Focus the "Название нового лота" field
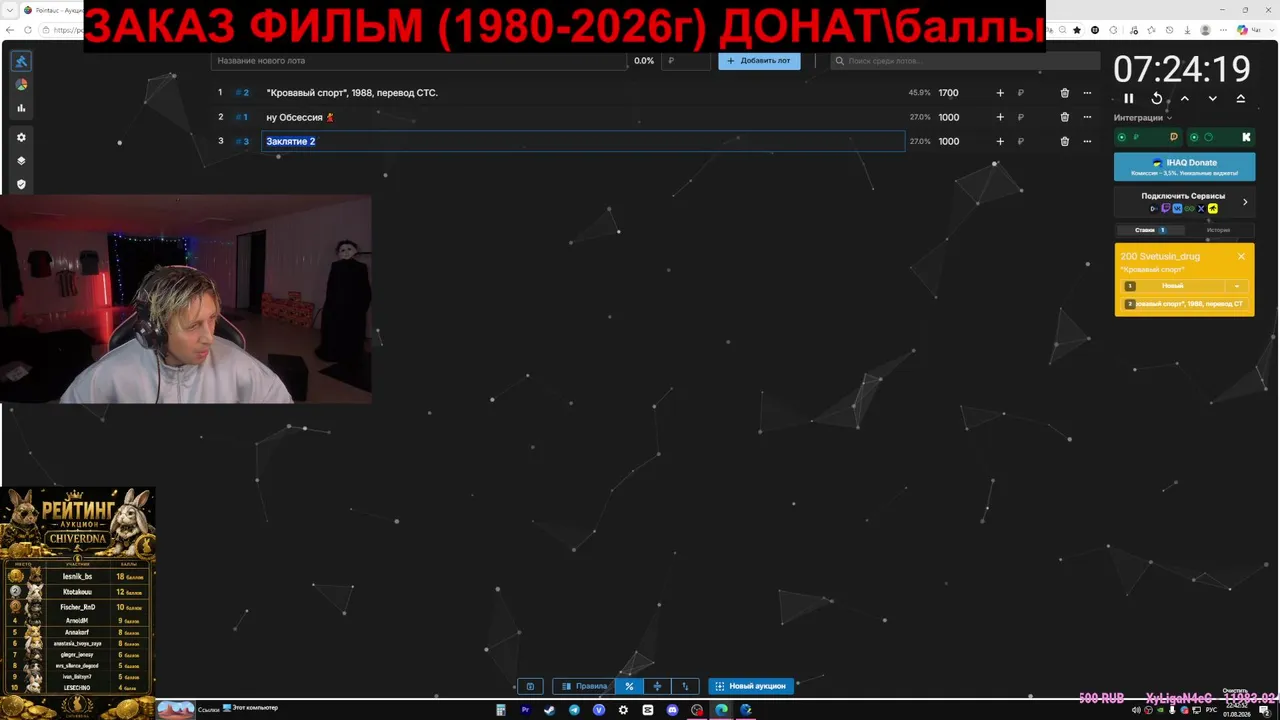 click(x=419, y=61)
